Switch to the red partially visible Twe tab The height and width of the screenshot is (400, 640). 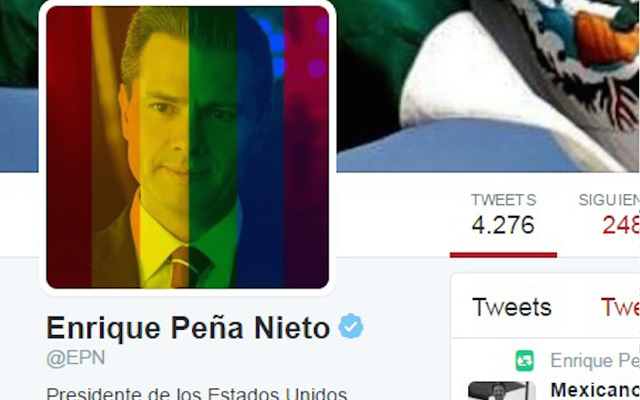pos(620,307)
